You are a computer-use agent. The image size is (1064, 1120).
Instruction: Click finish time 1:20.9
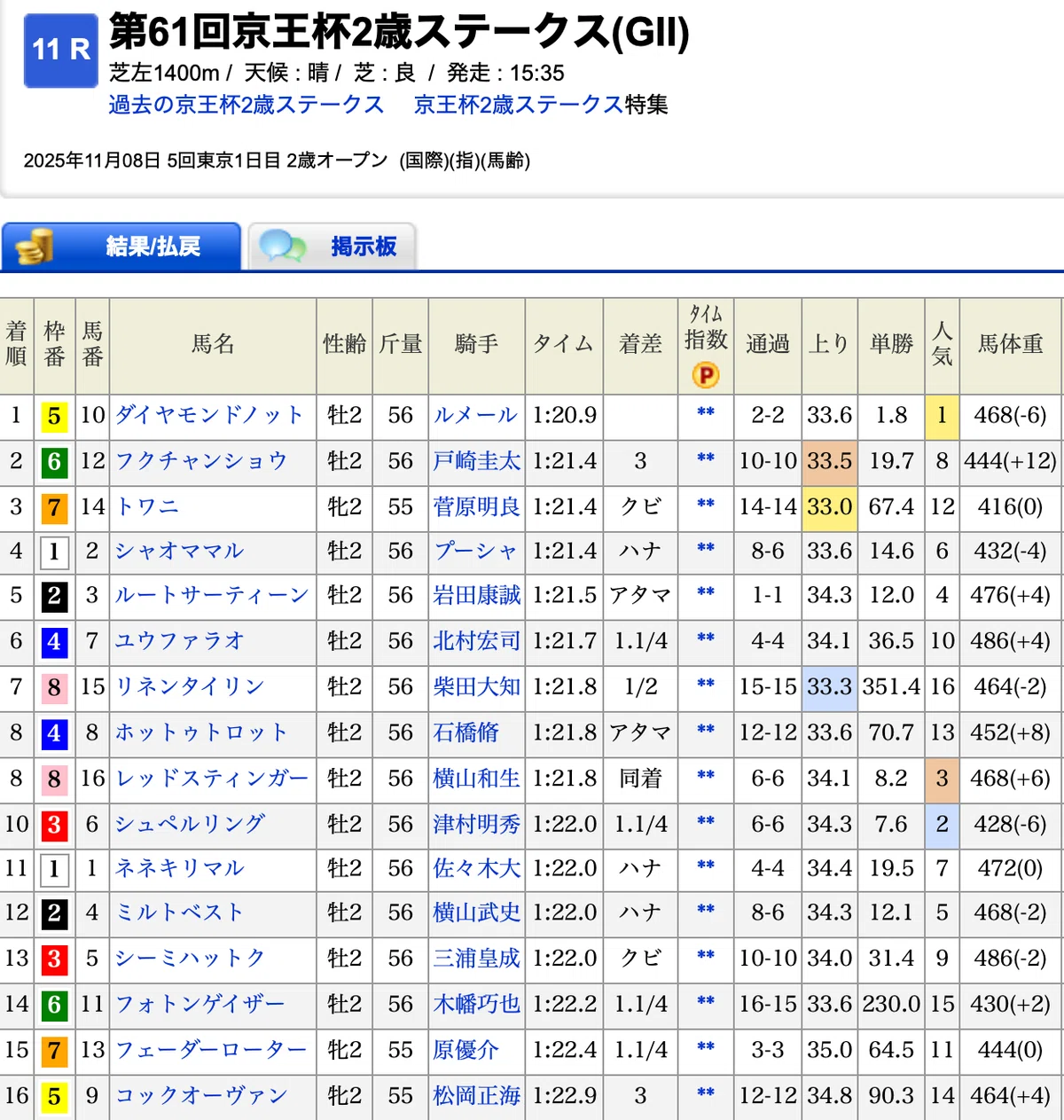pos(564,416)
